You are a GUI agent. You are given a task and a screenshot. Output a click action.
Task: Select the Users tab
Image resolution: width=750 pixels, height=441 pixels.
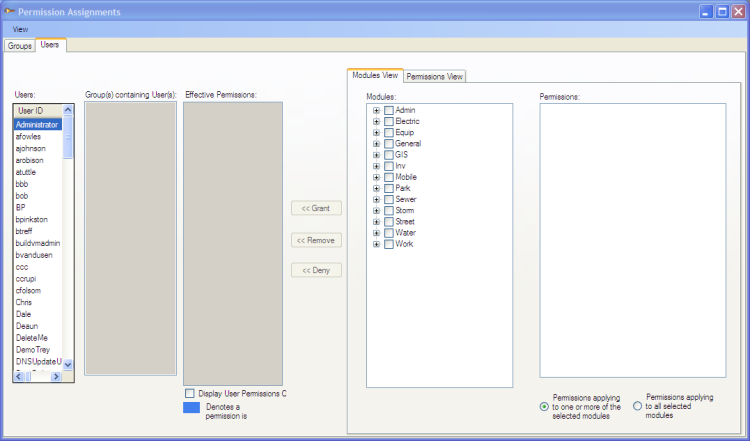click(50, 44)
